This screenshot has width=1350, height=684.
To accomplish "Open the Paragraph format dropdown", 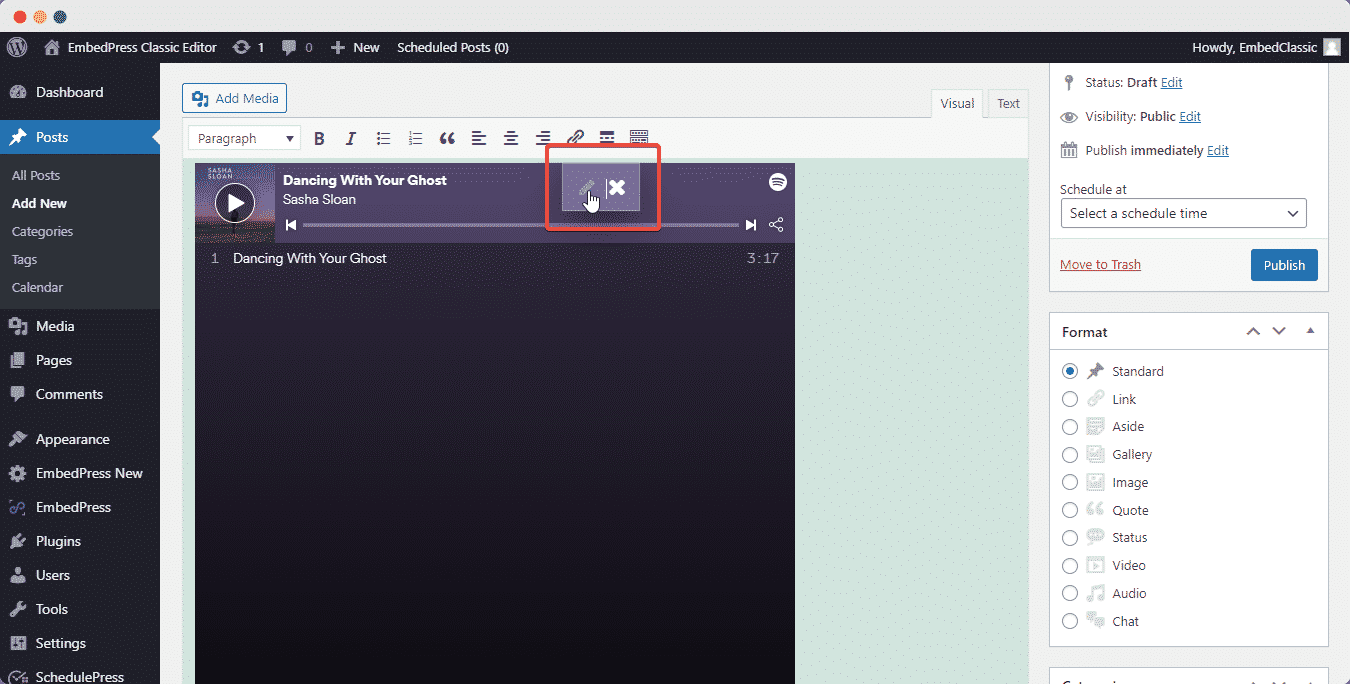I will coord(244,138).
